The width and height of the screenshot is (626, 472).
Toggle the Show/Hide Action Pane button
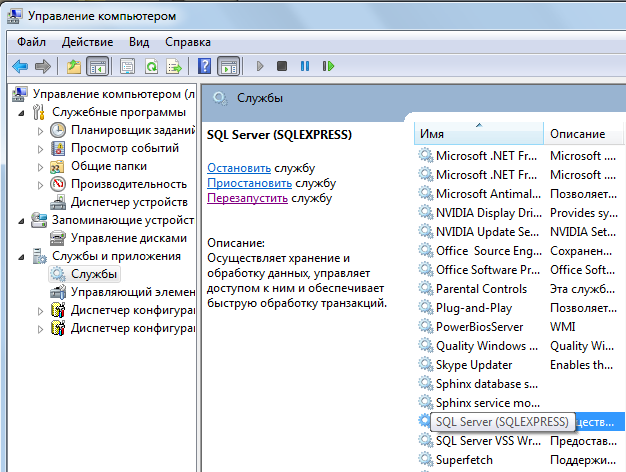tap(228, 66)
